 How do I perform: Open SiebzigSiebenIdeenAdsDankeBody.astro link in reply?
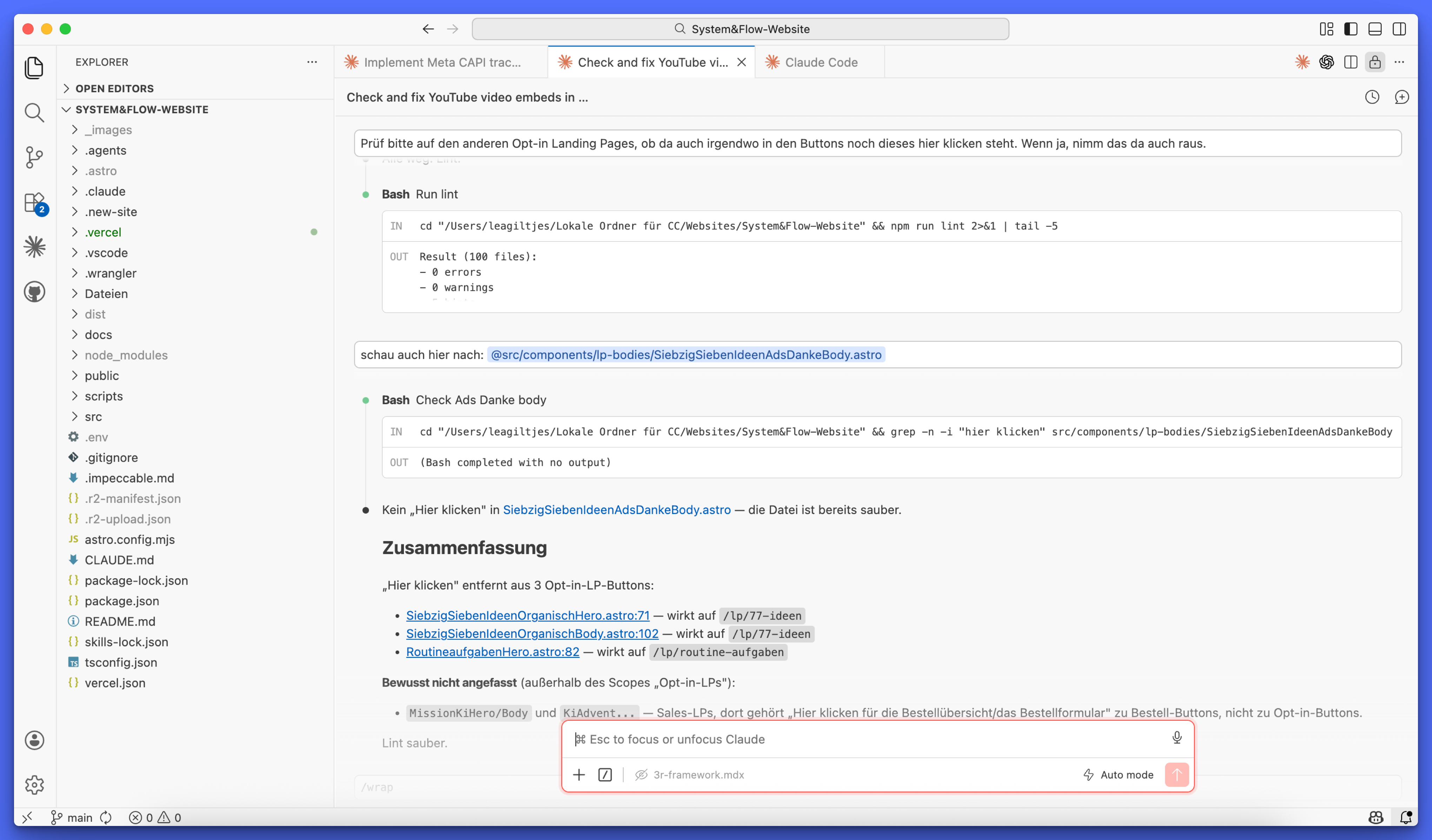(617, 509)
